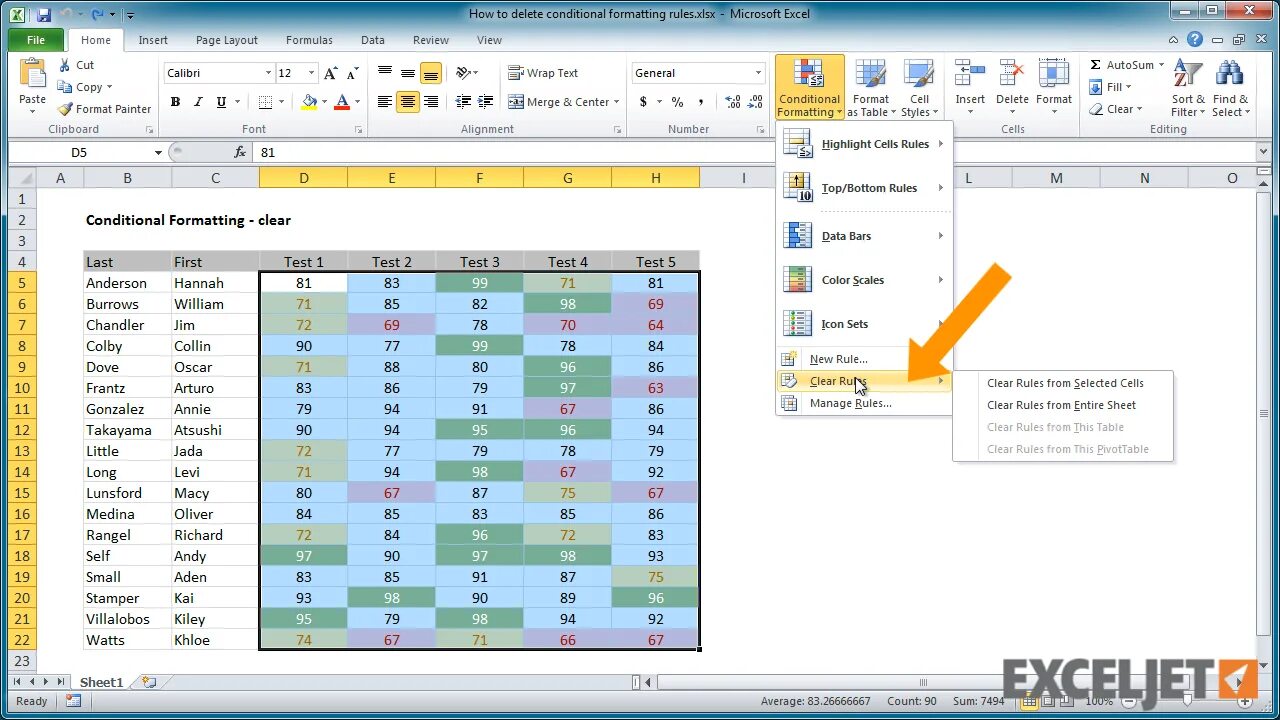The height and width of the screenshot is (720, 1280).
Task: Click the Name Box showing D5
Action: 80,152
